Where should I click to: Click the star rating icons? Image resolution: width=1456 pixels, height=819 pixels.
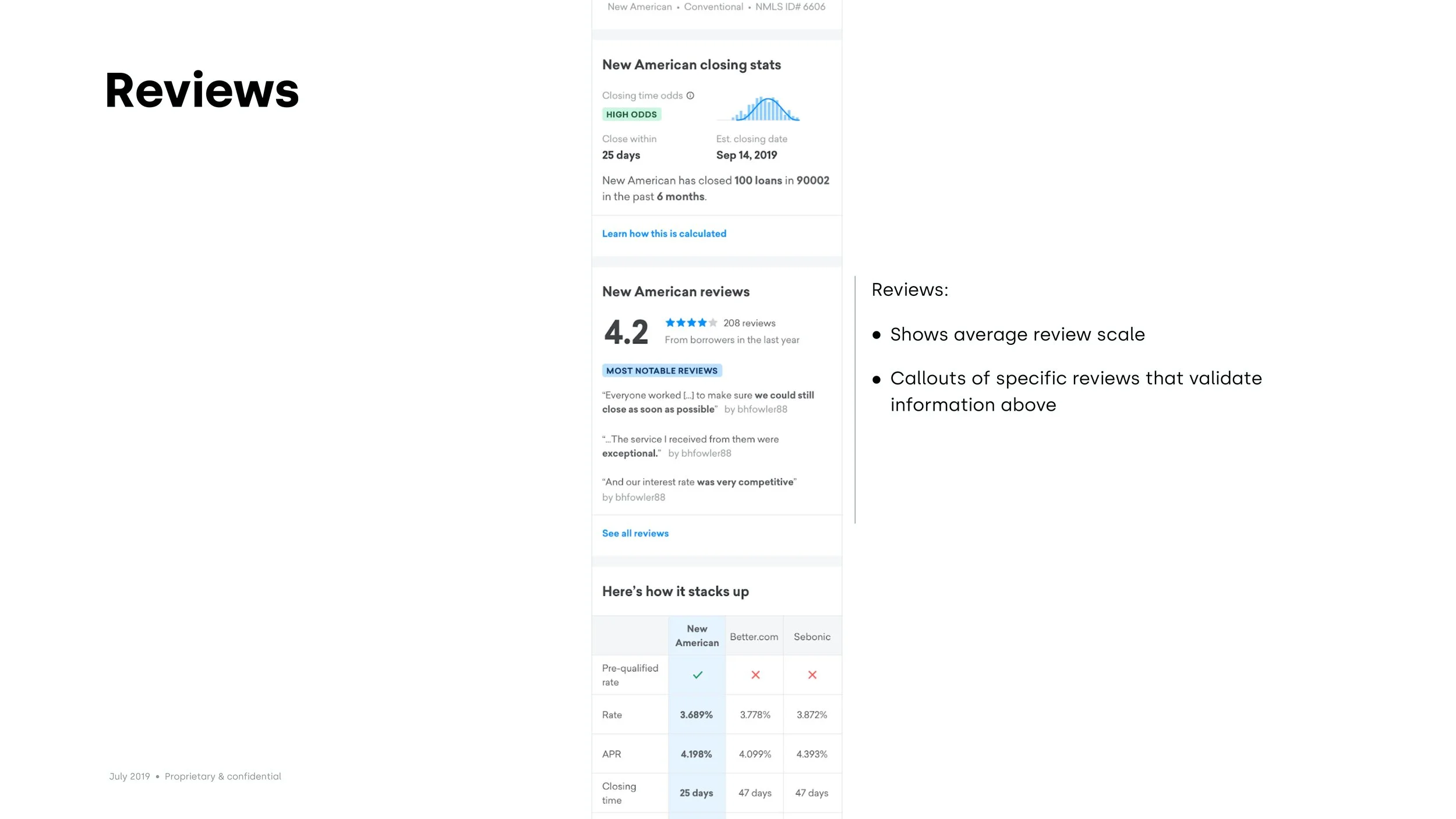[691, 323]
